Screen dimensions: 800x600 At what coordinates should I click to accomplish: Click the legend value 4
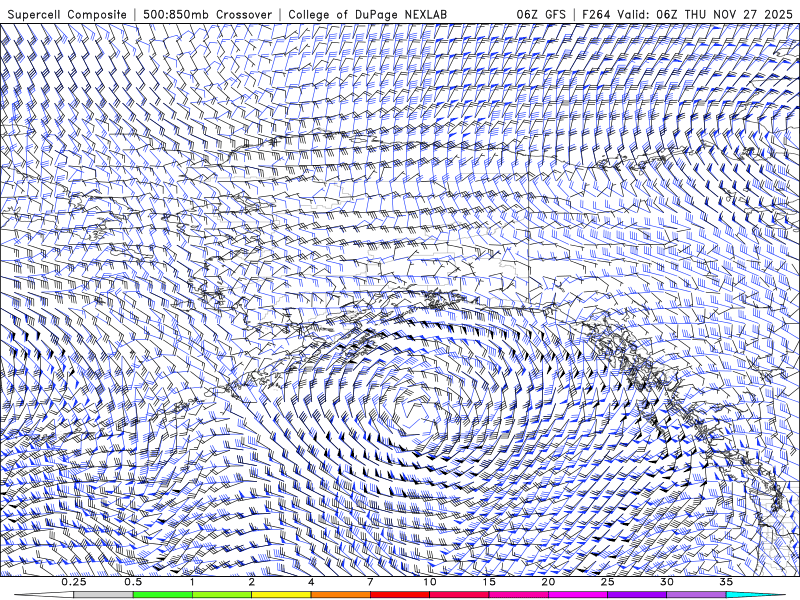pos(311,582)
